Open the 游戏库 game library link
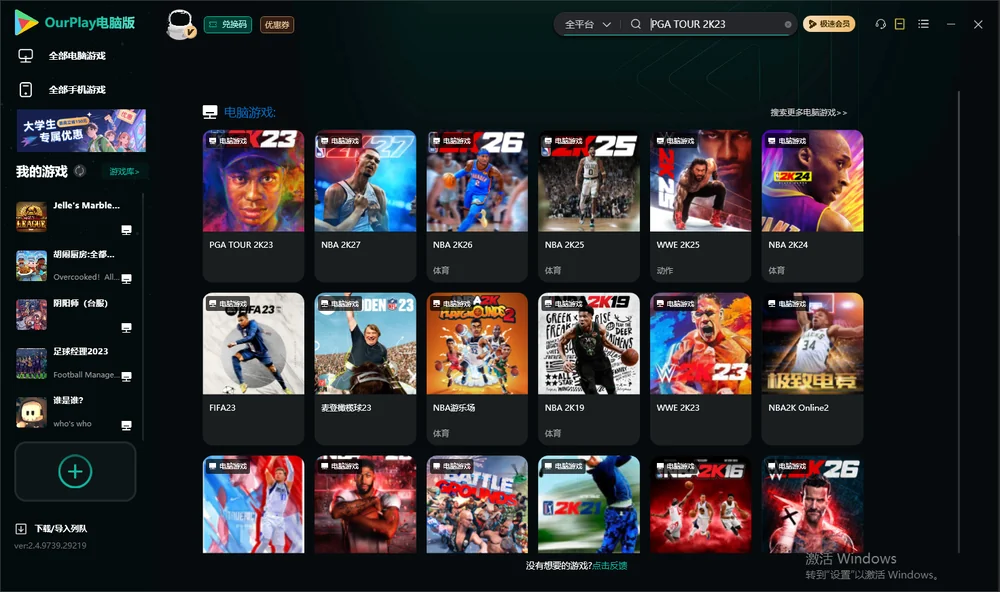The image size is (1000, 592). (124, 171)
